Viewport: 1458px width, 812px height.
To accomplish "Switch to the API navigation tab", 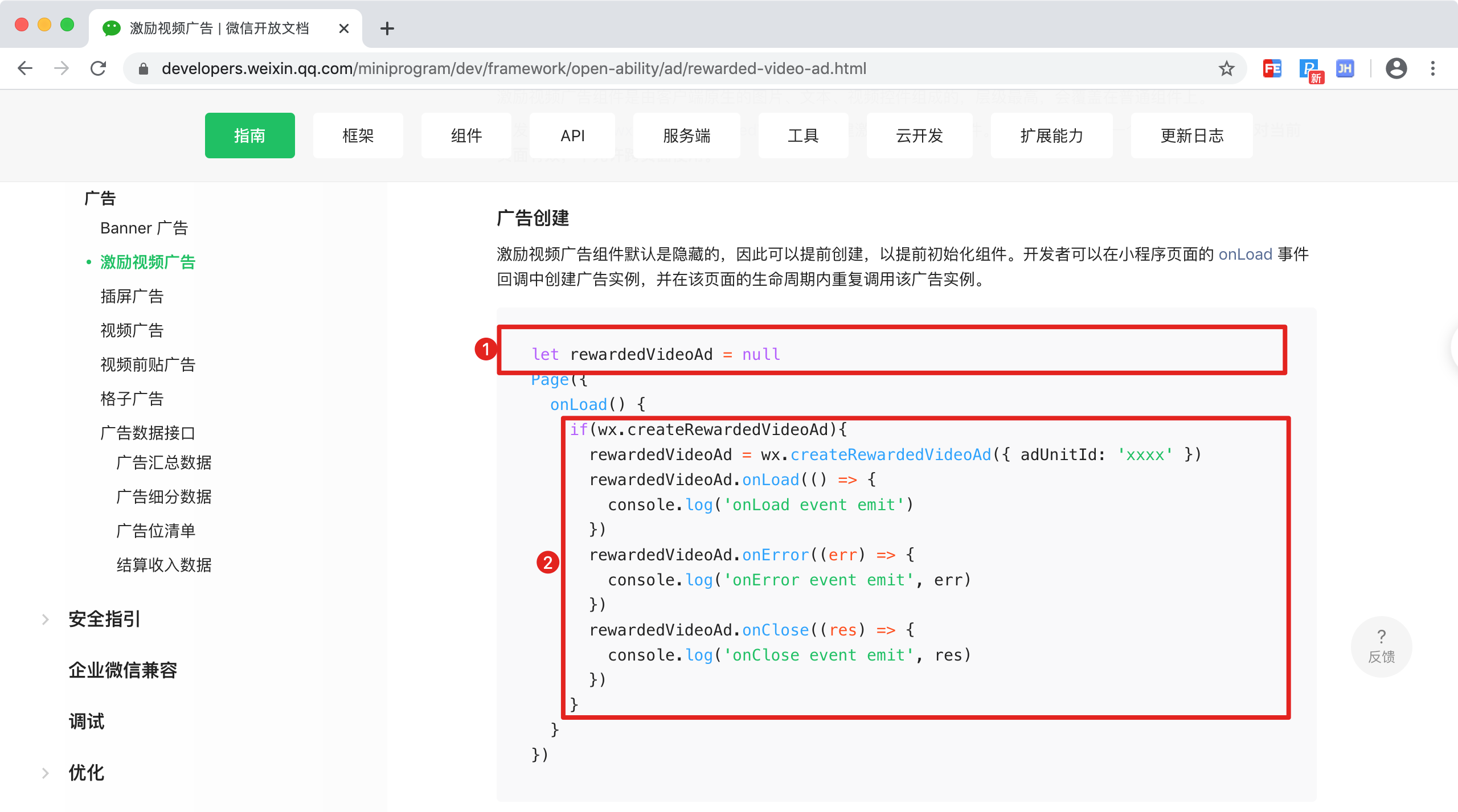I will (x=572, y=136).
